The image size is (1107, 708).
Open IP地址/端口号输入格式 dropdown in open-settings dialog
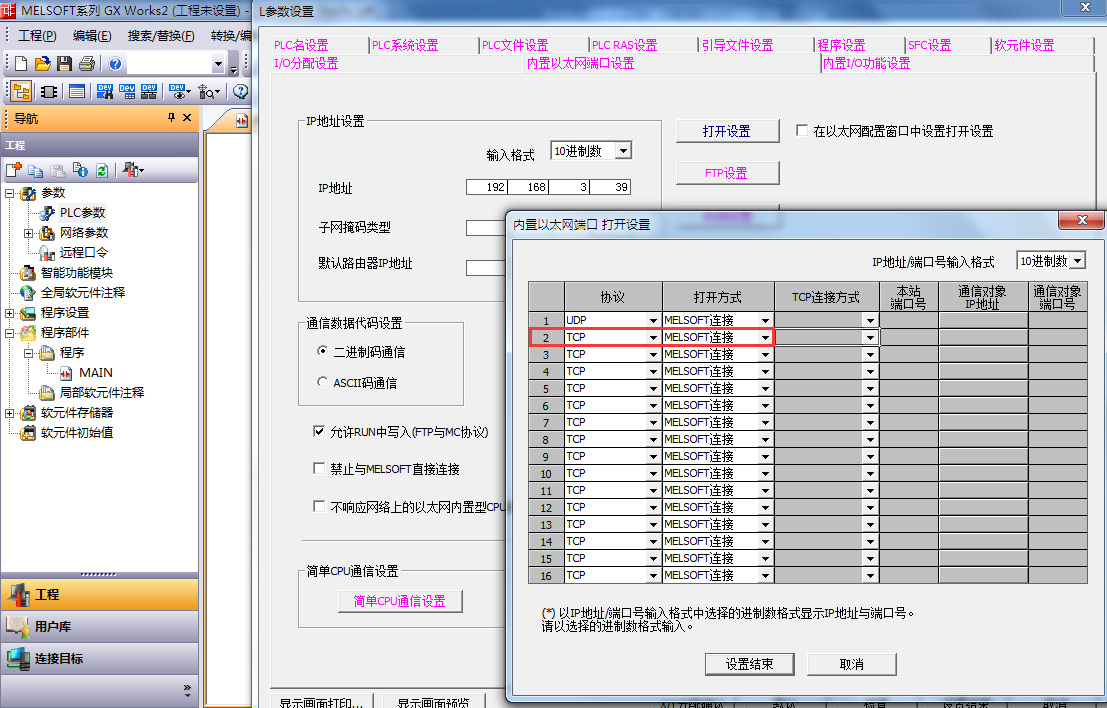pos(1077,261)
